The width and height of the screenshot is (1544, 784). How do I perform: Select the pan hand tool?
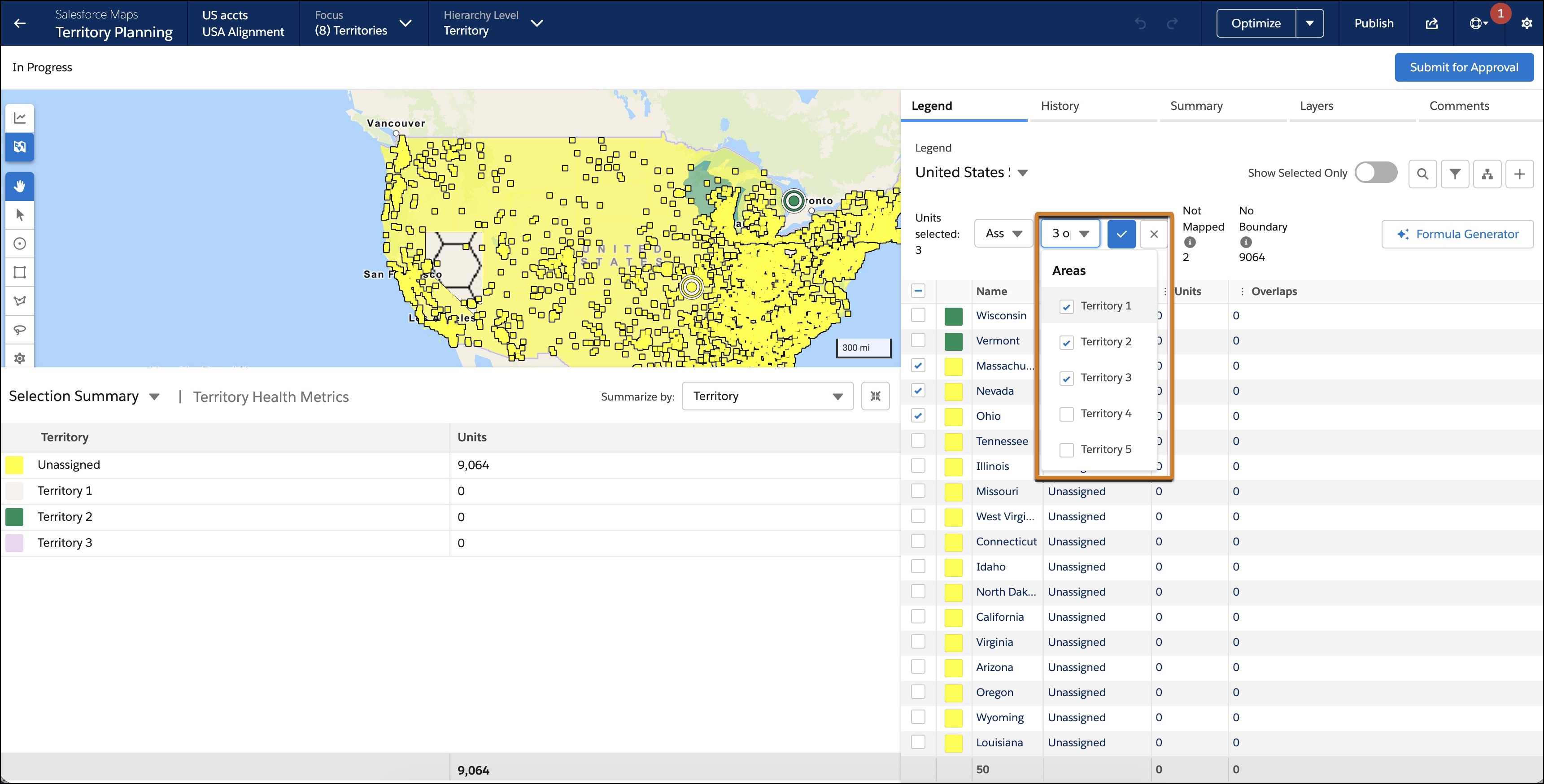pos(20,187)
